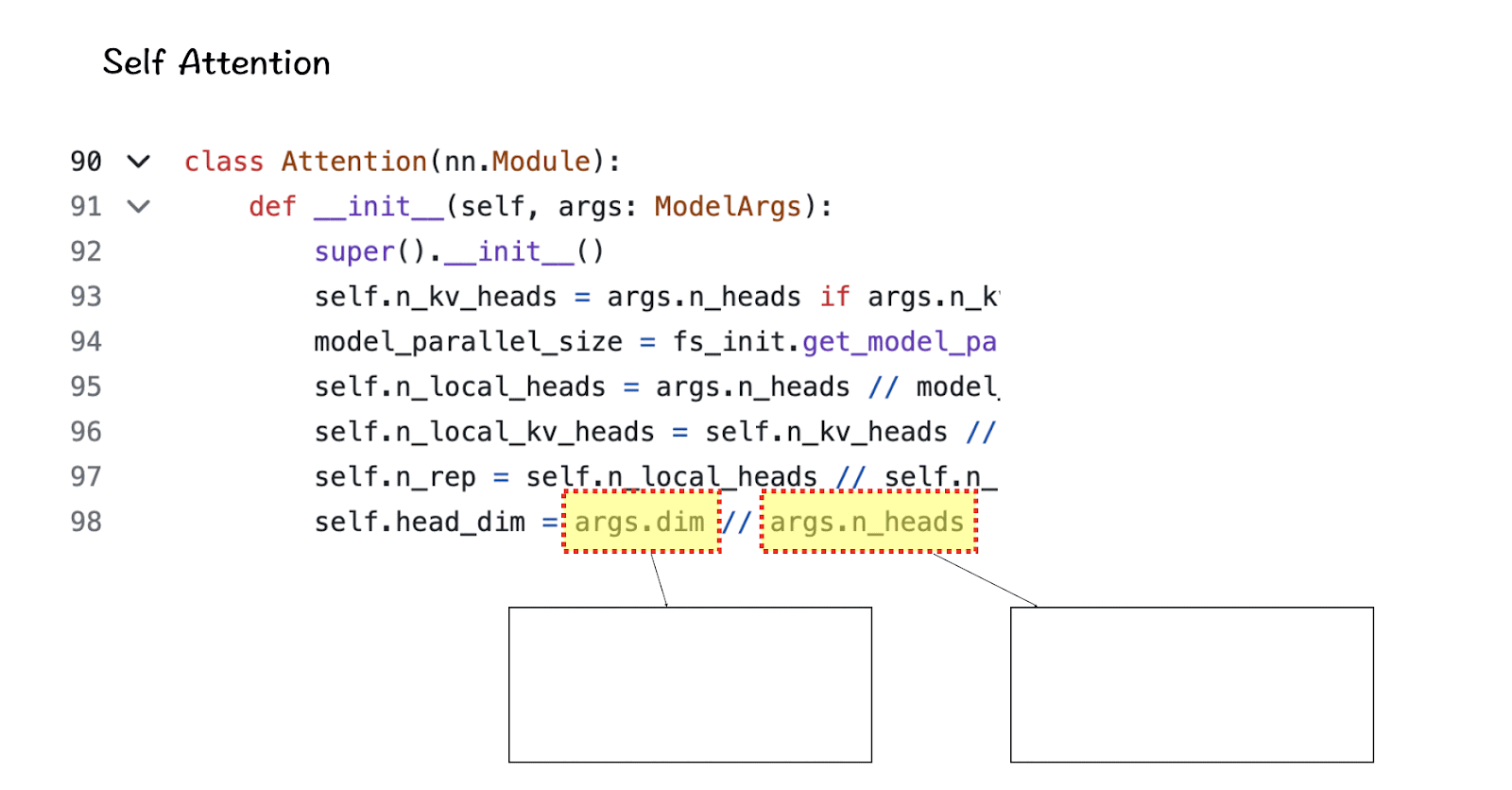1512x790 pixels.
Task: Collapse the def __init__ fold chevron
Action: 139,206
